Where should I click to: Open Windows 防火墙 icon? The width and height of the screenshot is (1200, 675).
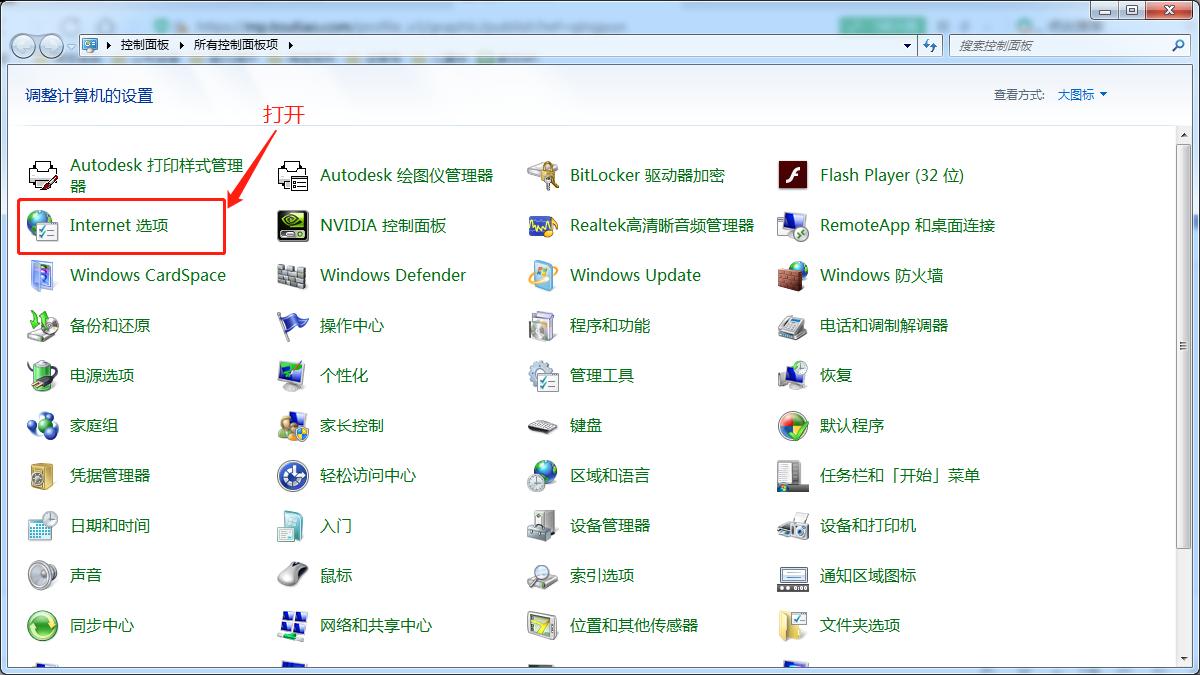click(793, 276)
